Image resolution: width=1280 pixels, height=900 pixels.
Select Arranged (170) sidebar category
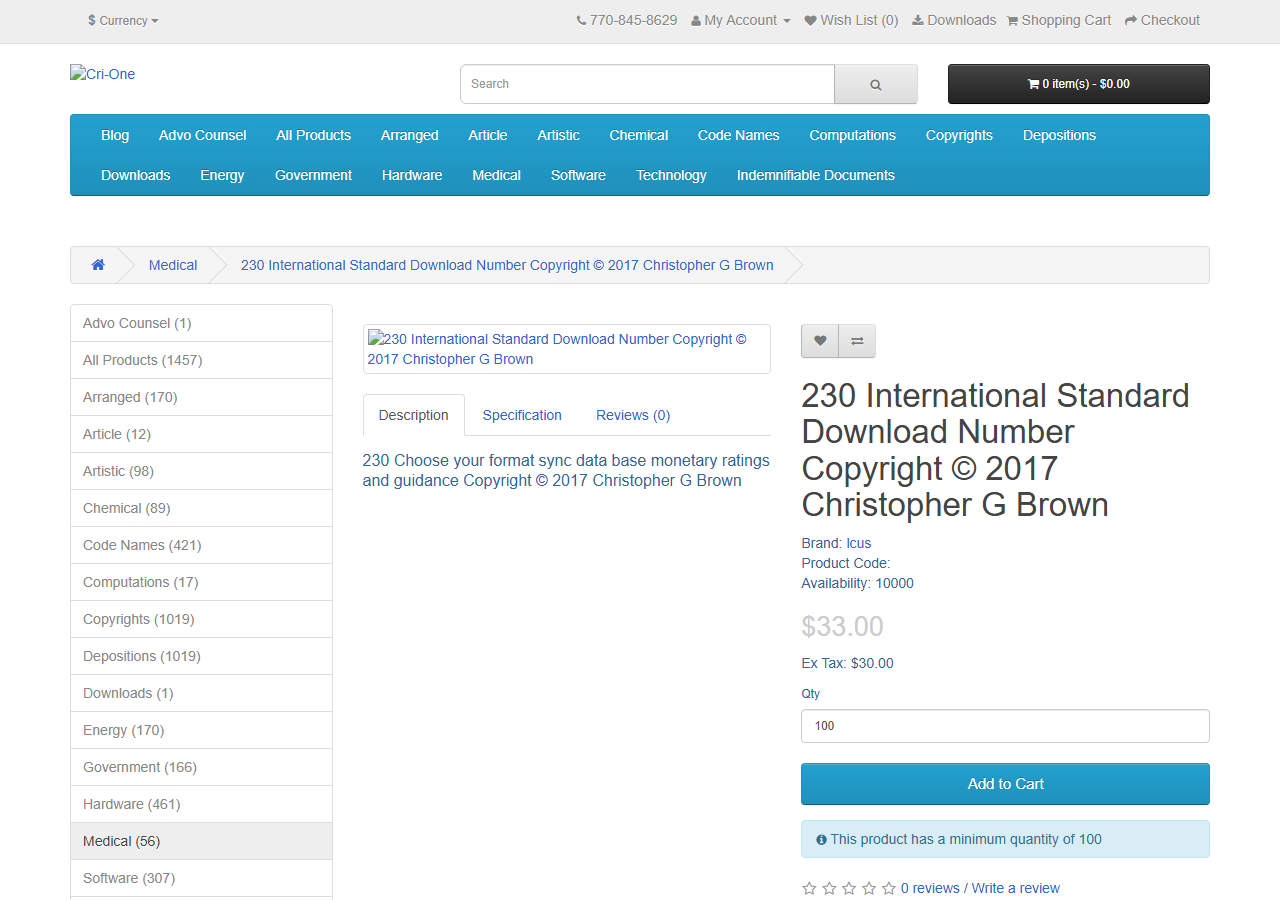pyautogui.click(x=201, y=397)
